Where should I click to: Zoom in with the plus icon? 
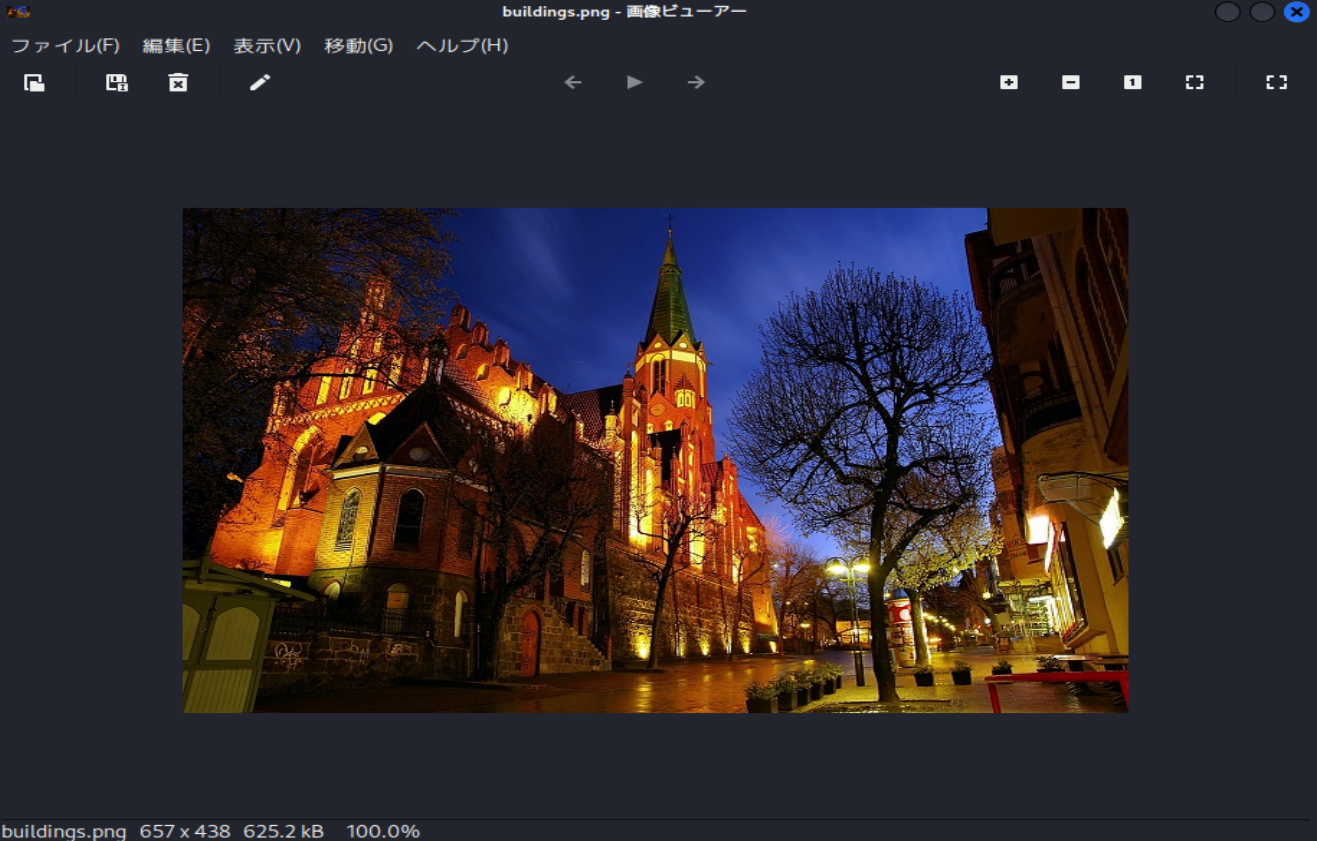tap(1009, 83)
